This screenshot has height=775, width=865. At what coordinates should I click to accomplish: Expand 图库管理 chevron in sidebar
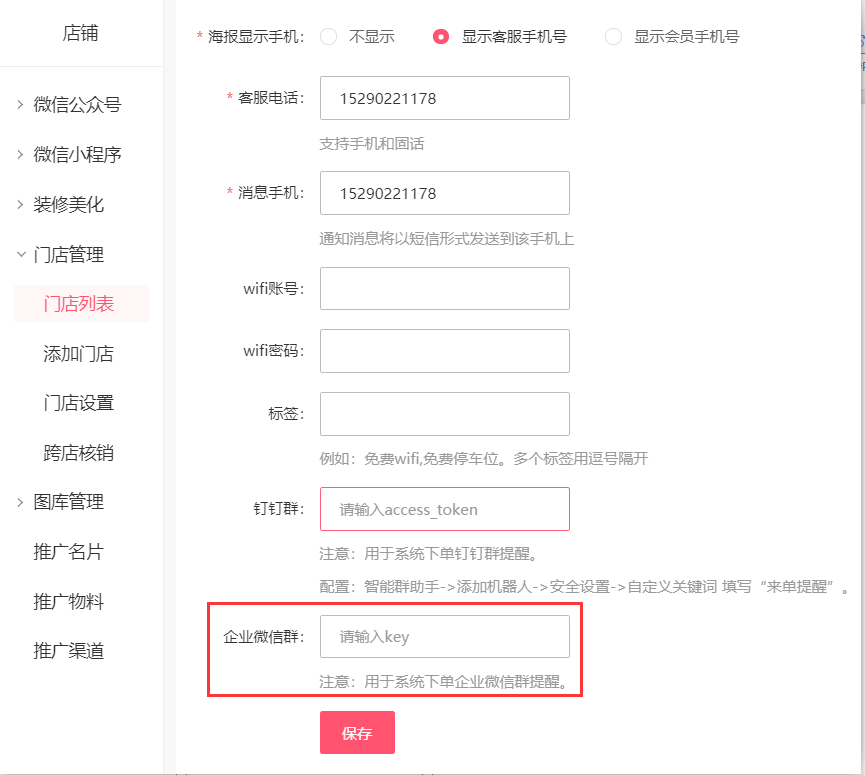click(x=20, y=502)
